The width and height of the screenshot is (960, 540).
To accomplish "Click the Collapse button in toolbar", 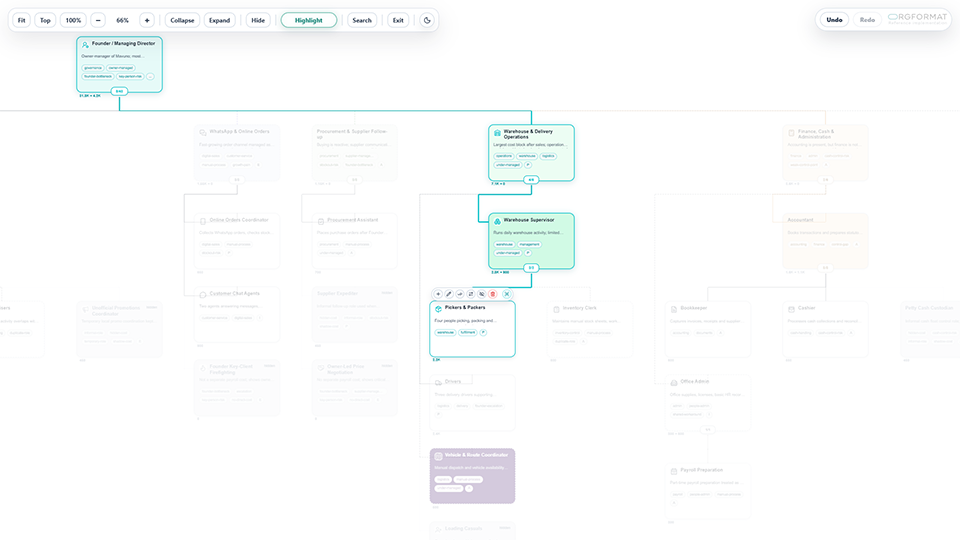I will [182, 20].
